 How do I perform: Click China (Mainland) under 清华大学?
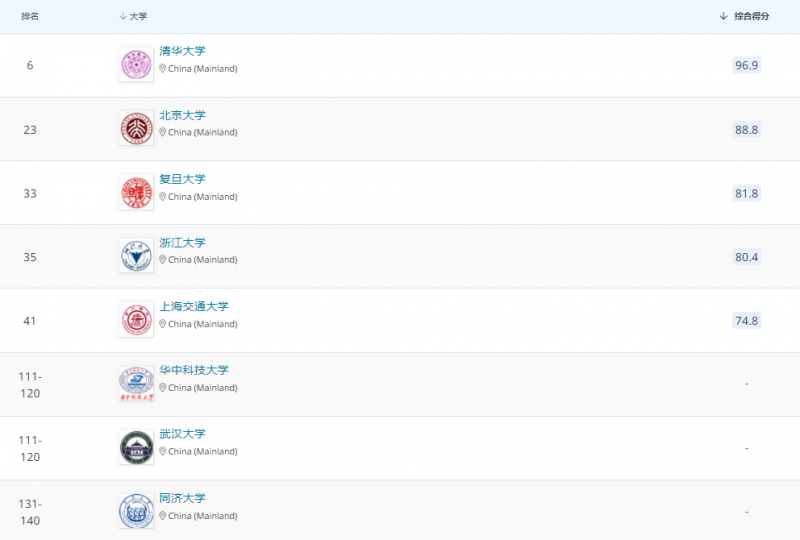pyautogui.click(x=203, y=68)
